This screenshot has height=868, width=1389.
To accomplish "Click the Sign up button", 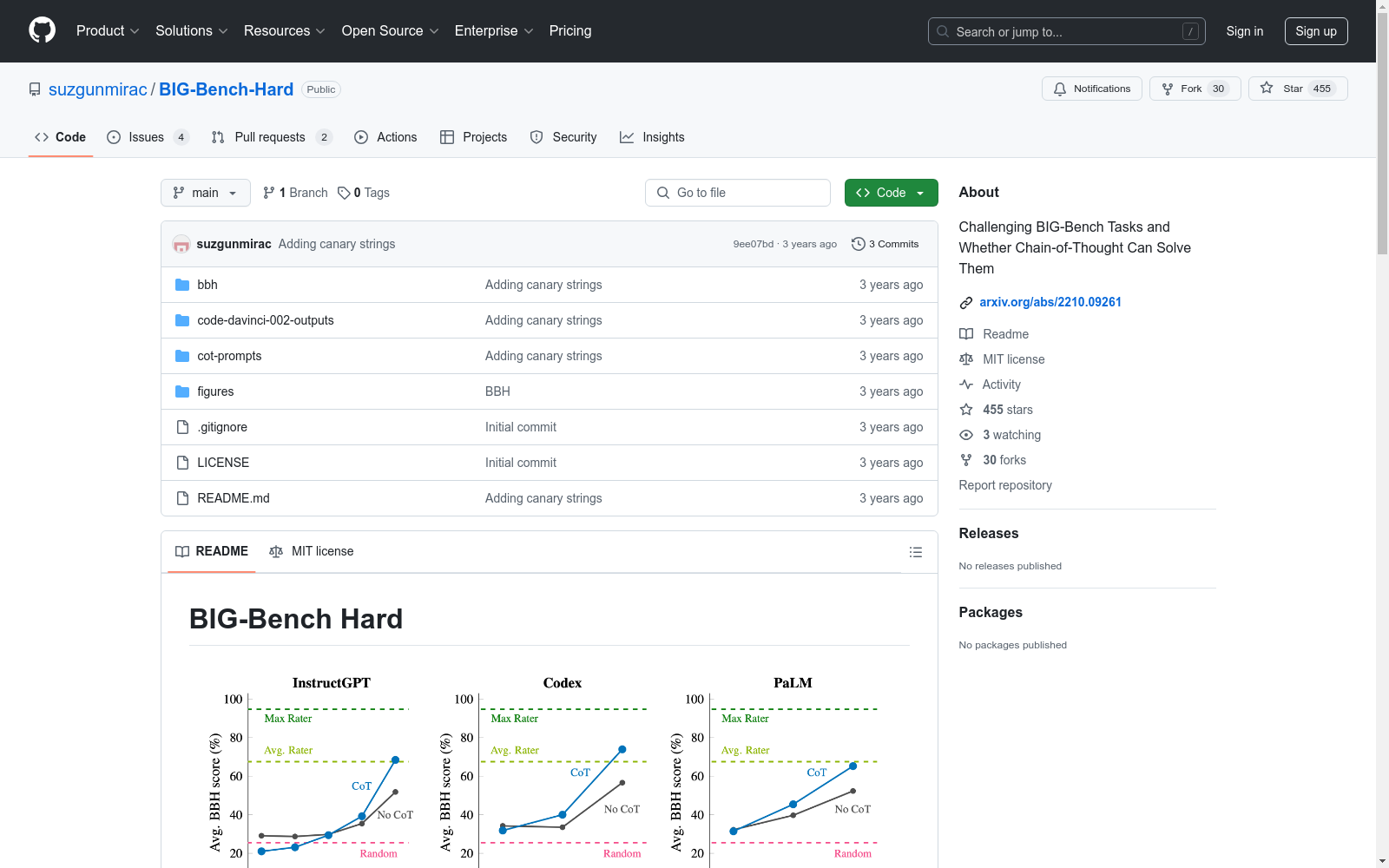I will pos(1315,31).
